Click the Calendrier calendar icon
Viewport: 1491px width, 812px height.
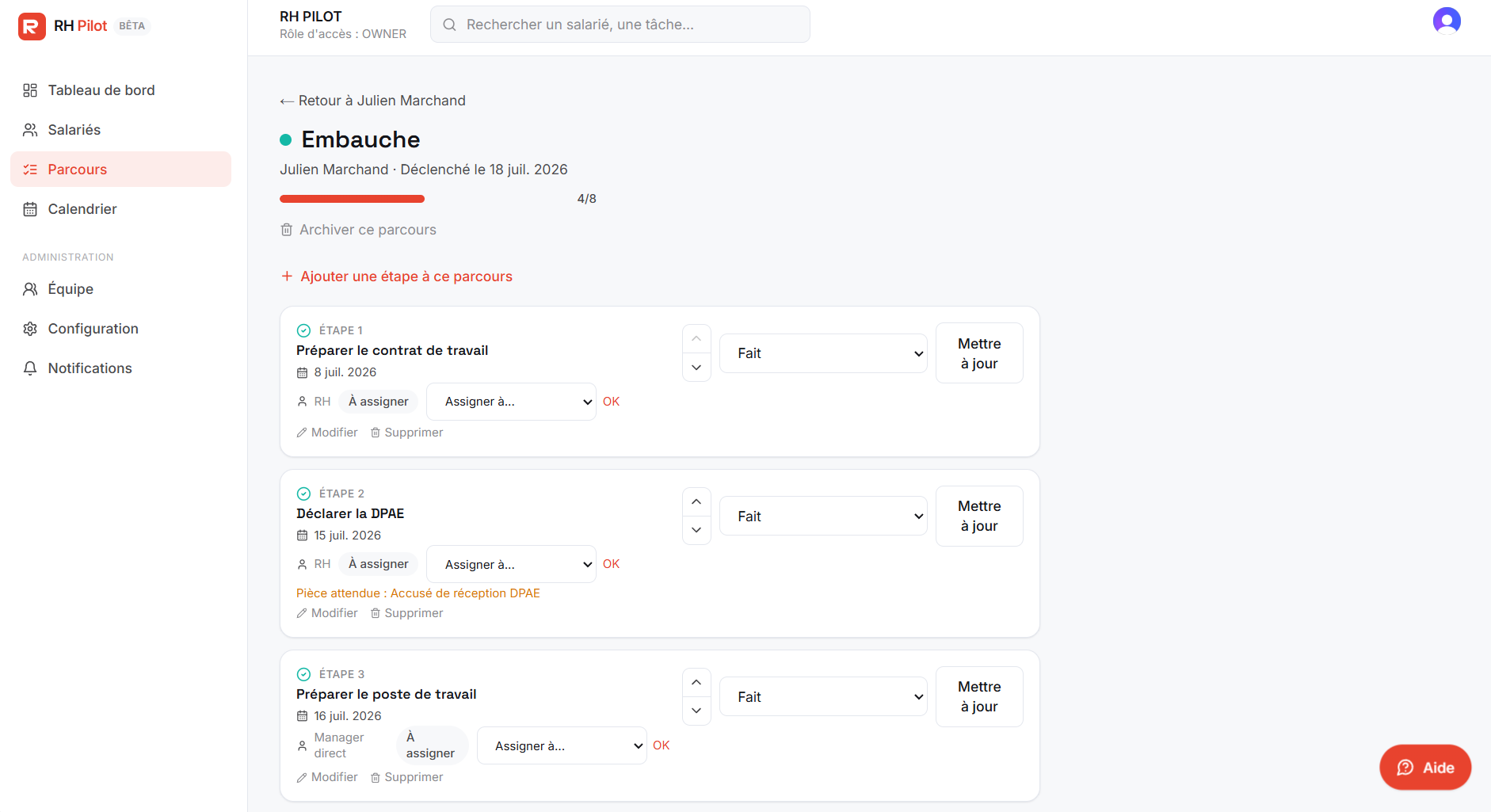tap(30, 209)
